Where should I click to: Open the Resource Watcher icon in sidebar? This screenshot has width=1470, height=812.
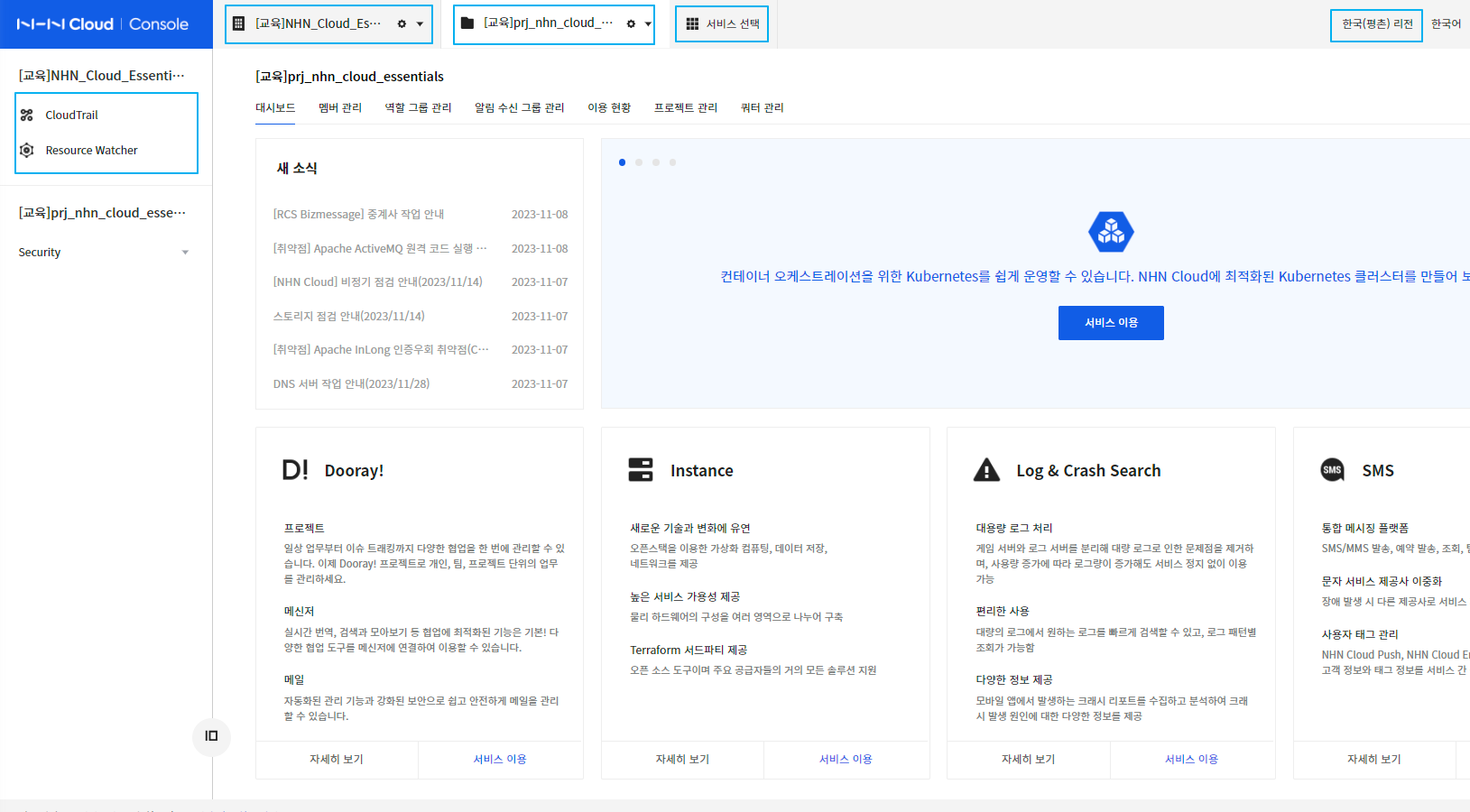[x=27, y=151]
